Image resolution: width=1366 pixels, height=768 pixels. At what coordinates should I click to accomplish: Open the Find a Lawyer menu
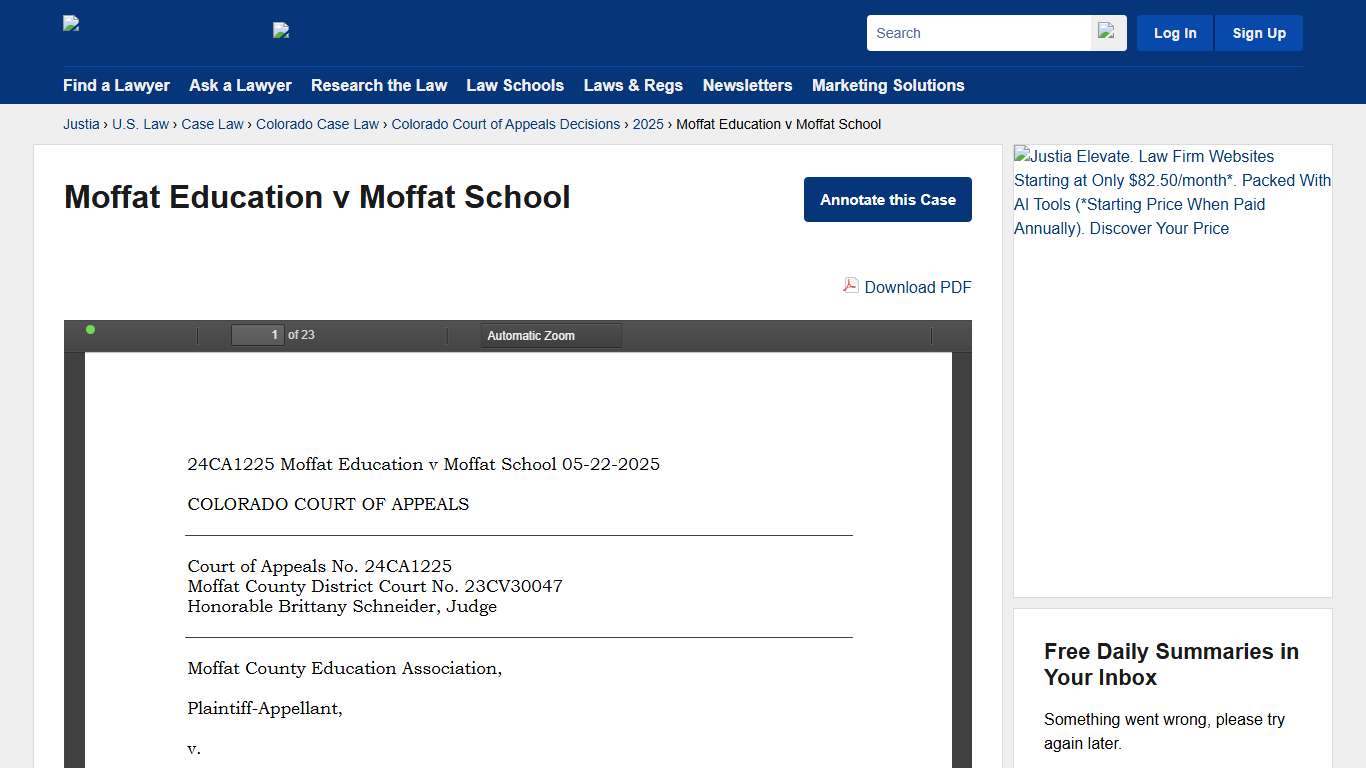point(116,85)
